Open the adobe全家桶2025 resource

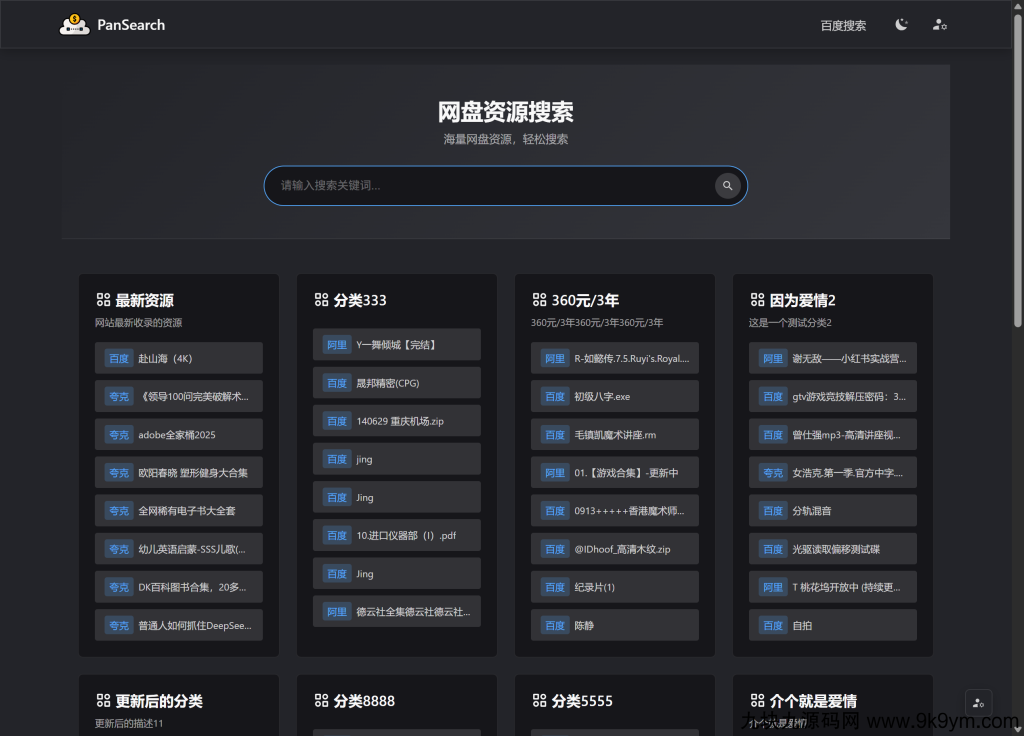pyautogui.click(x=178, y=434)
